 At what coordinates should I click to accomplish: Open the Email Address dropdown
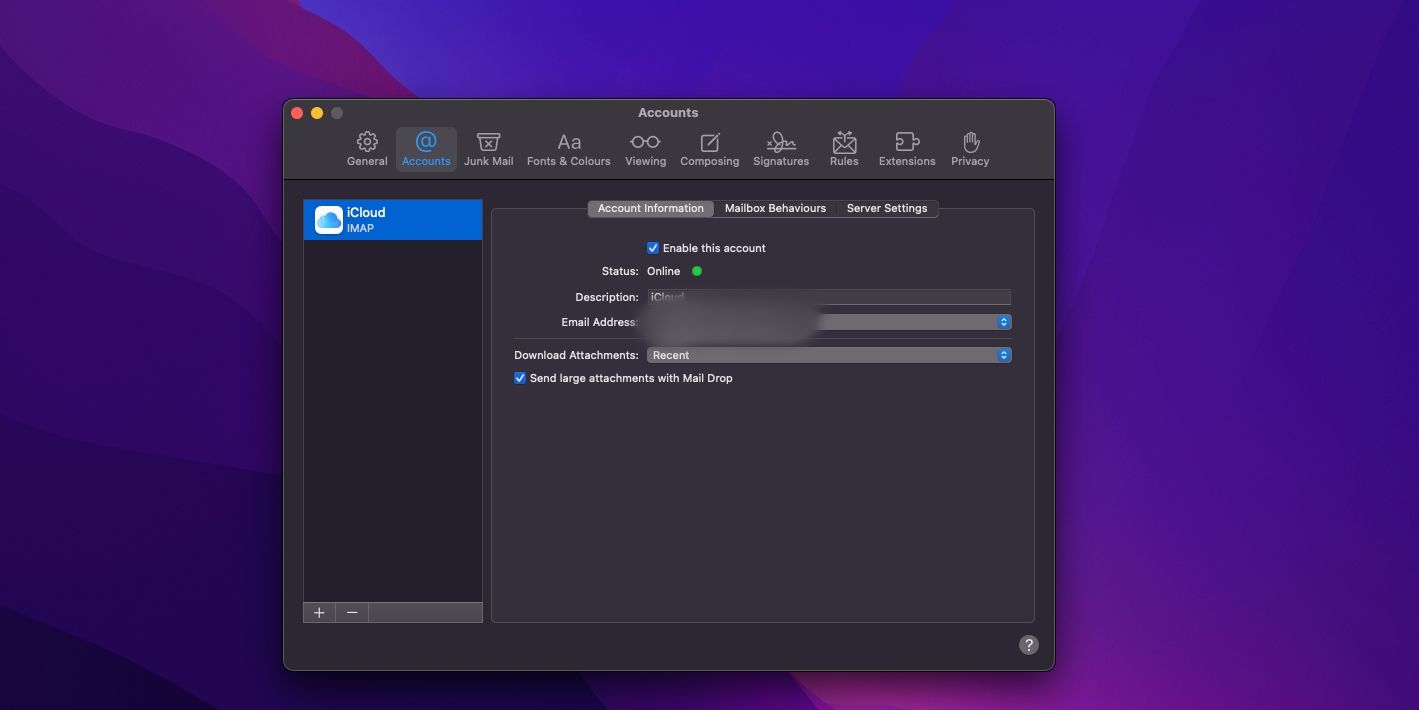click(x=1003, y=321)
